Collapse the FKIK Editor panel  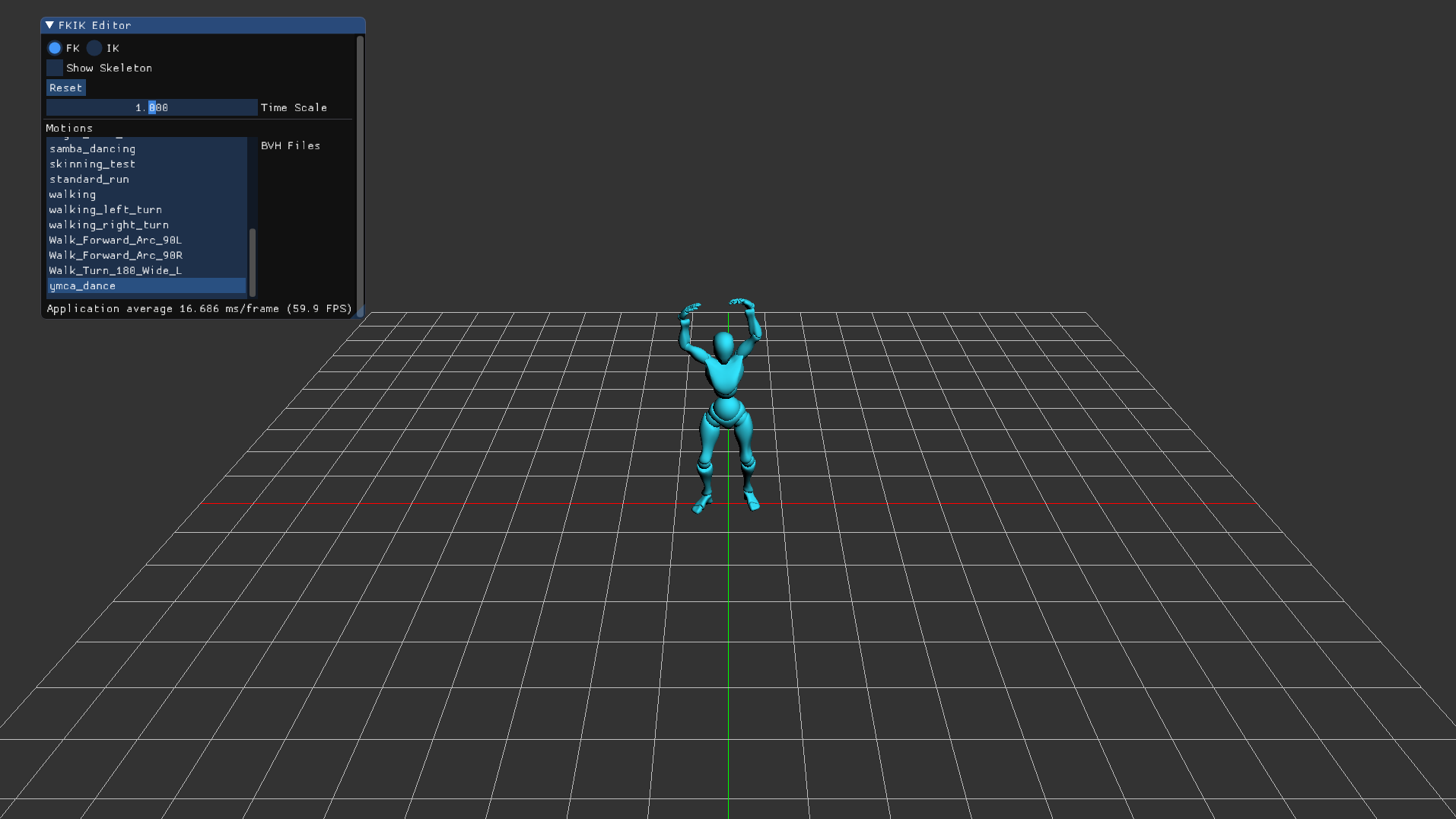coord(49,25)
